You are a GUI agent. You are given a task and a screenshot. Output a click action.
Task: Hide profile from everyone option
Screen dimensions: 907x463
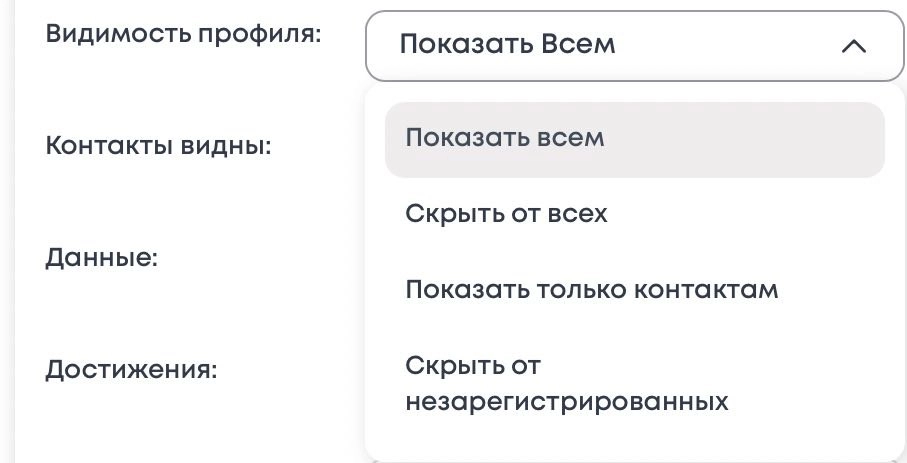pos(506,214)
